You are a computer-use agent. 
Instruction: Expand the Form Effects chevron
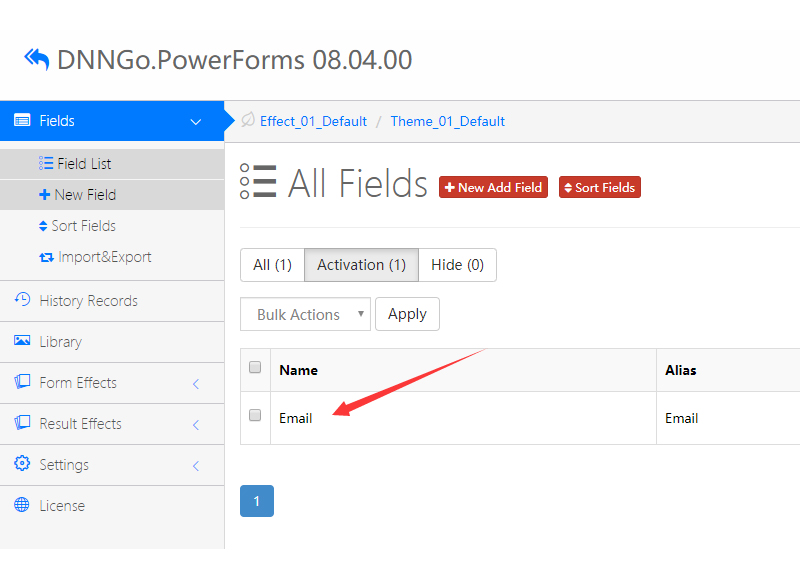[x=196, y=384]
